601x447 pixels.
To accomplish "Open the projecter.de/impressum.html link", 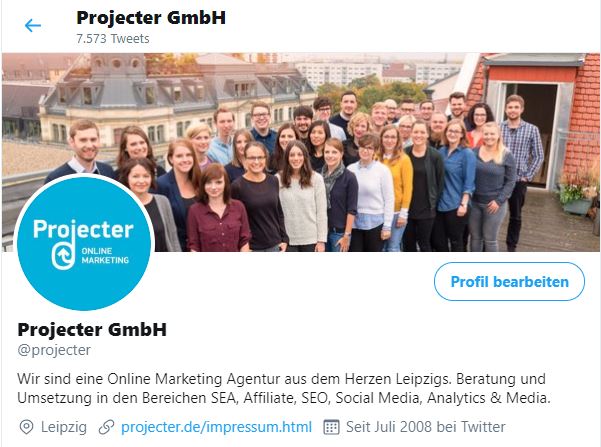I will pyautogui.click(x=217, y=427).
